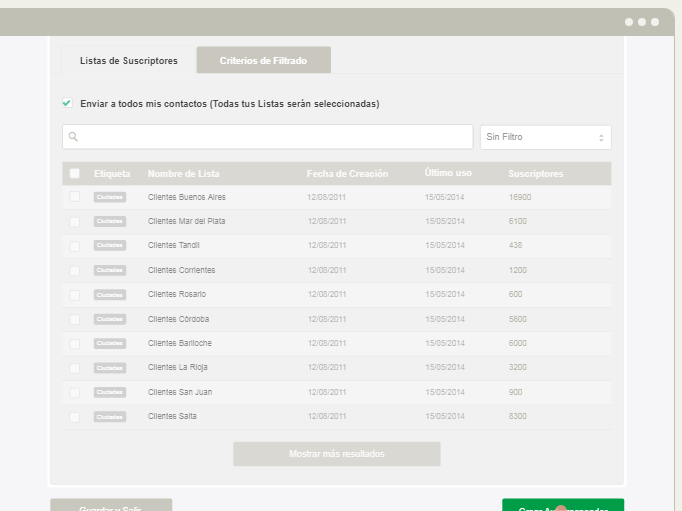Click the Ciudades tag of Rosario
682x511 pixels.
[110, 295]
